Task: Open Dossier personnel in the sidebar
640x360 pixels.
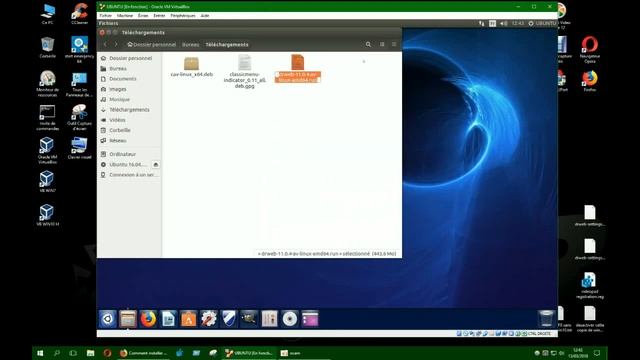Action: coord(129,58)
